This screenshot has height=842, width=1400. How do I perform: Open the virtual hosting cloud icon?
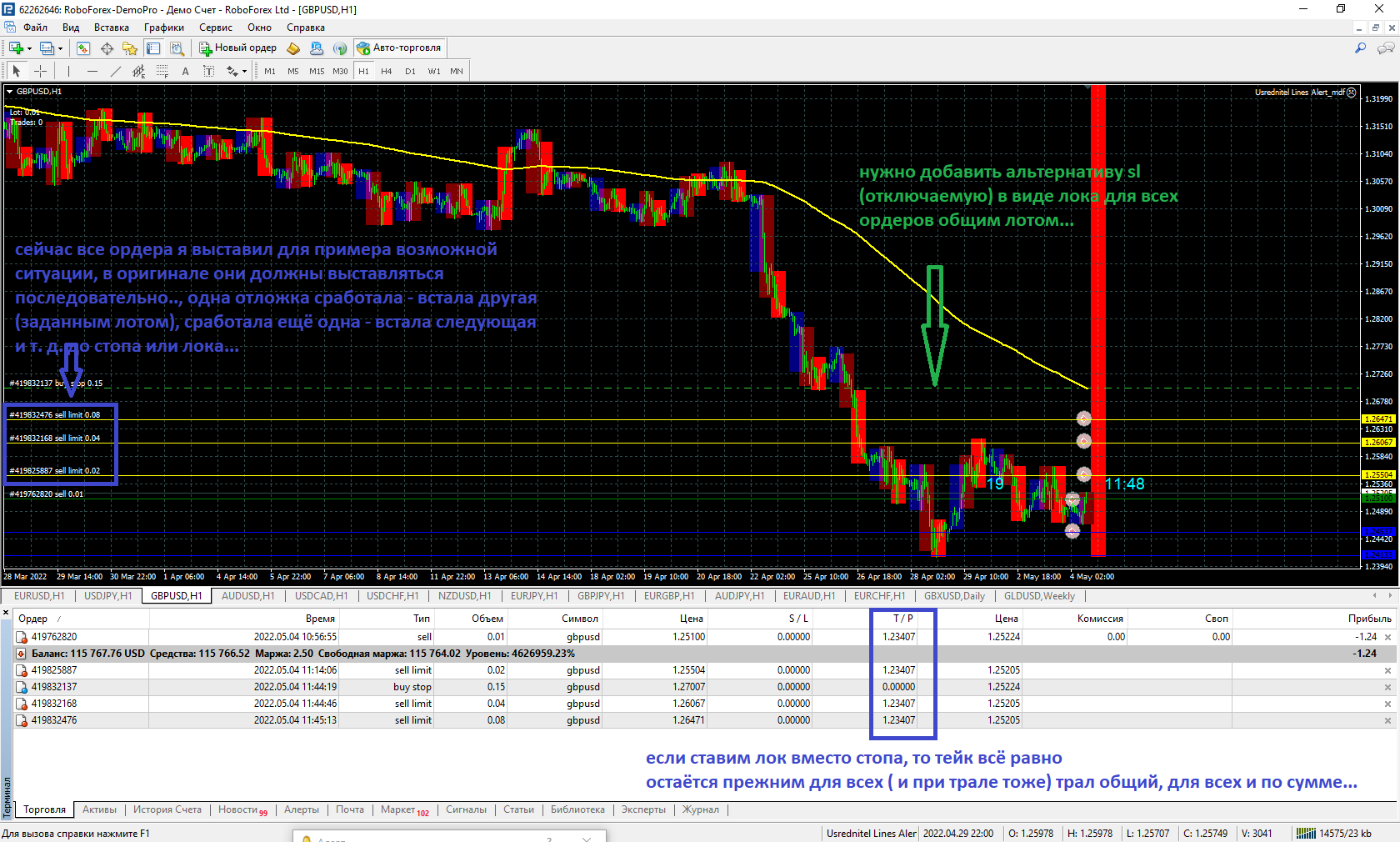[317, 48]
